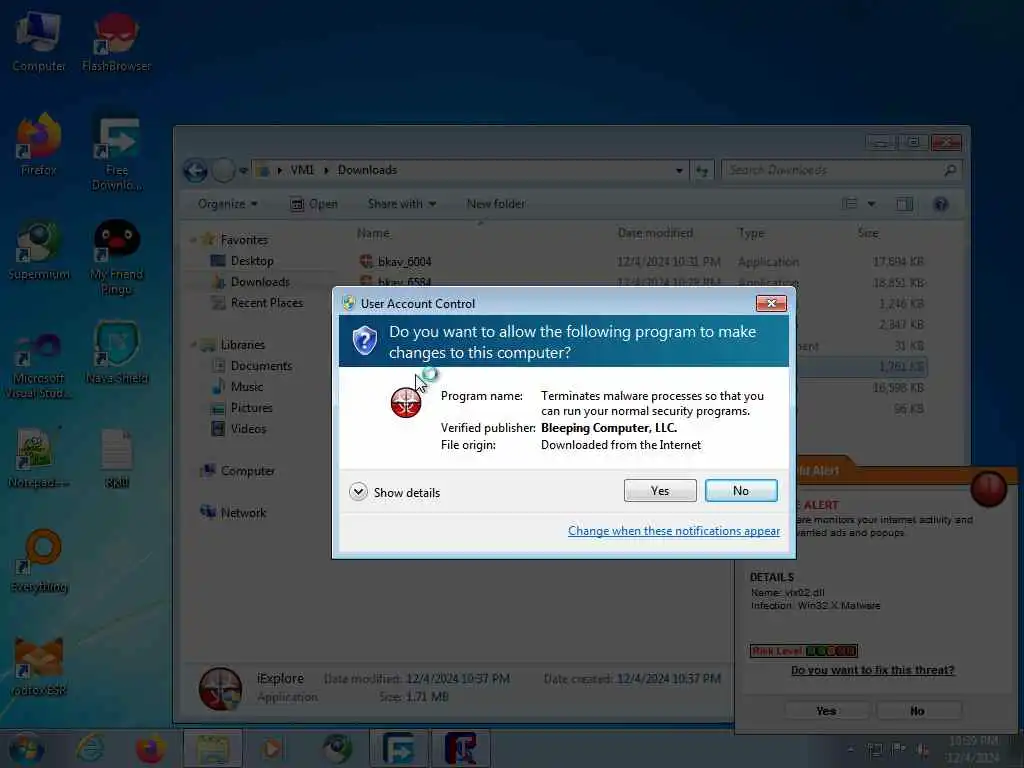Sort by Type column header
This screenshot has width=1024, height=768.
coord(751,233)
